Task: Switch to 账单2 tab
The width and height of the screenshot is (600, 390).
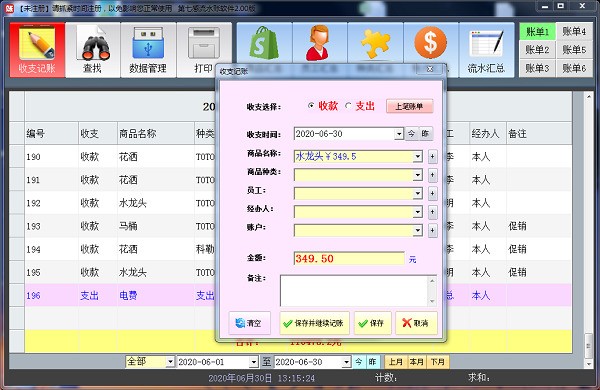Action: [x=537, y=50]
